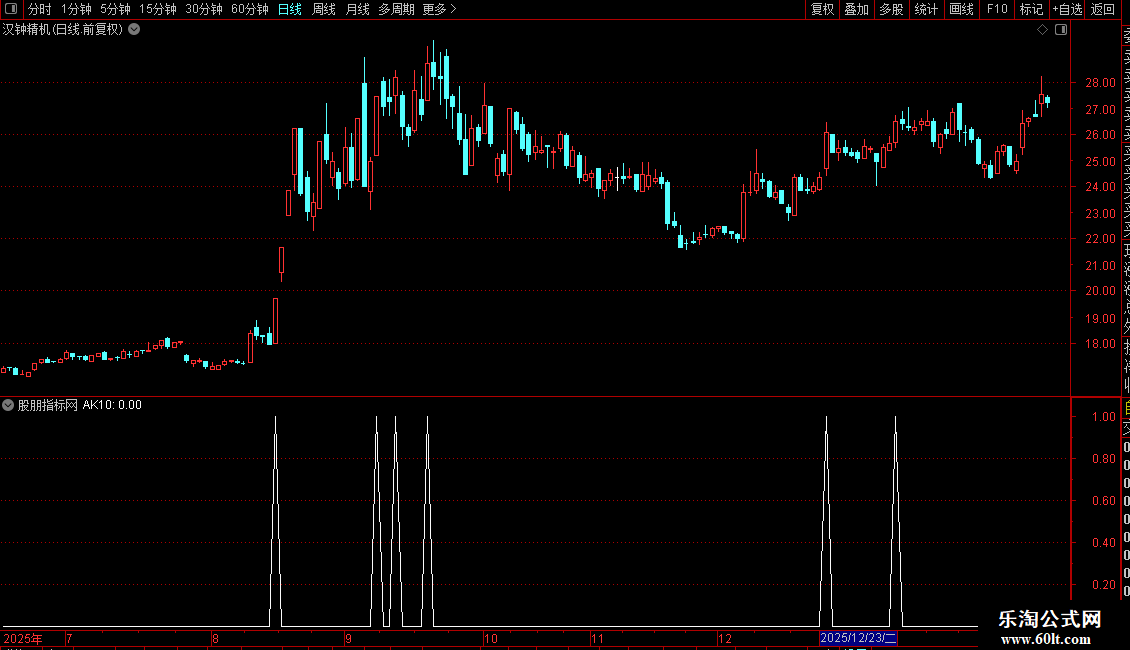Switch to 分时 intraday chart tab

(40, 9)
